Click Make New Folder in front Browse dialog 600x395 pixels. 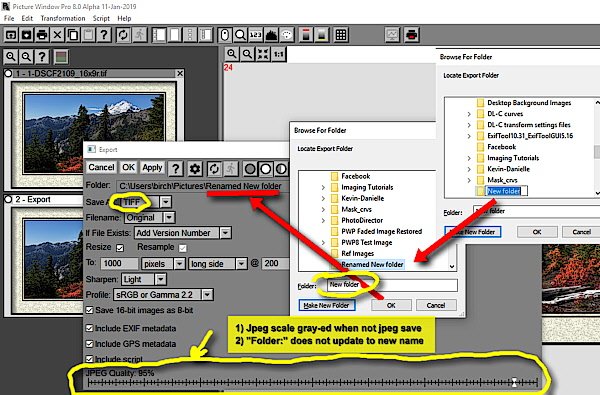coord(327,305)
